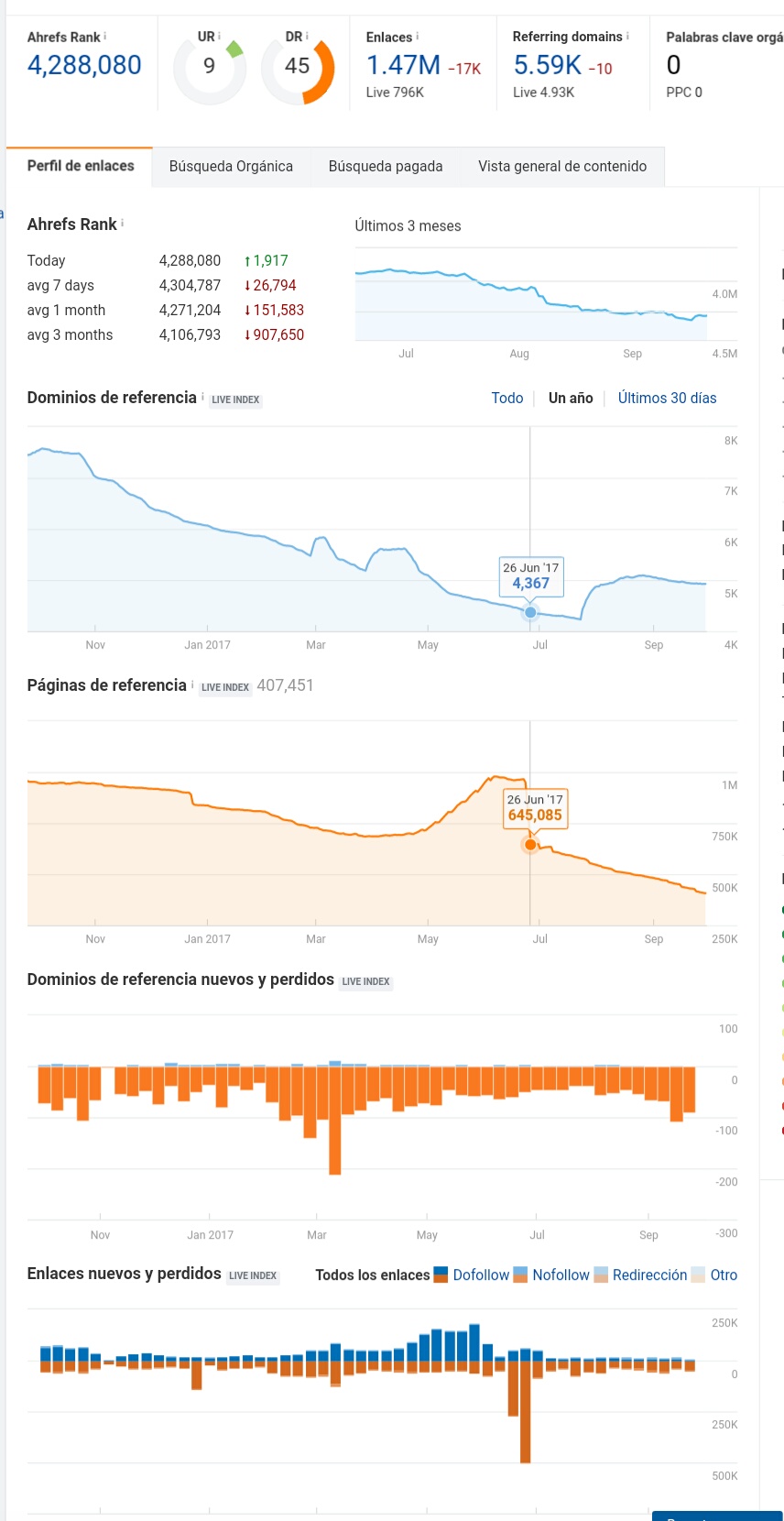The image size is (784, 1521).
Task: Open the Vista general de contenido tab
Action: [562, 167]
